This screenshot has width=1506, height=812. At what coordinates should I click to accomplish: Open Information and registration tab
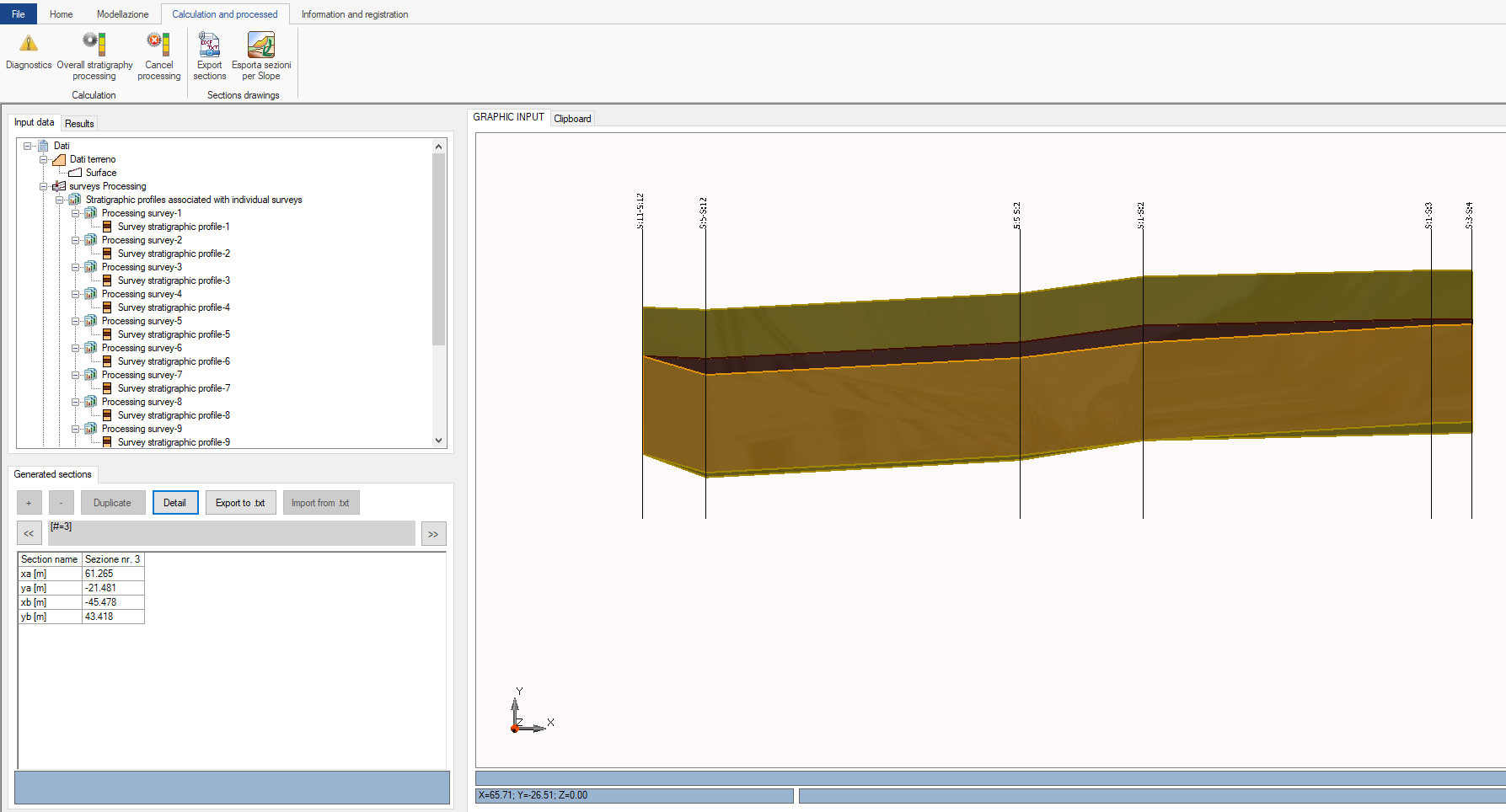[355, 14]
